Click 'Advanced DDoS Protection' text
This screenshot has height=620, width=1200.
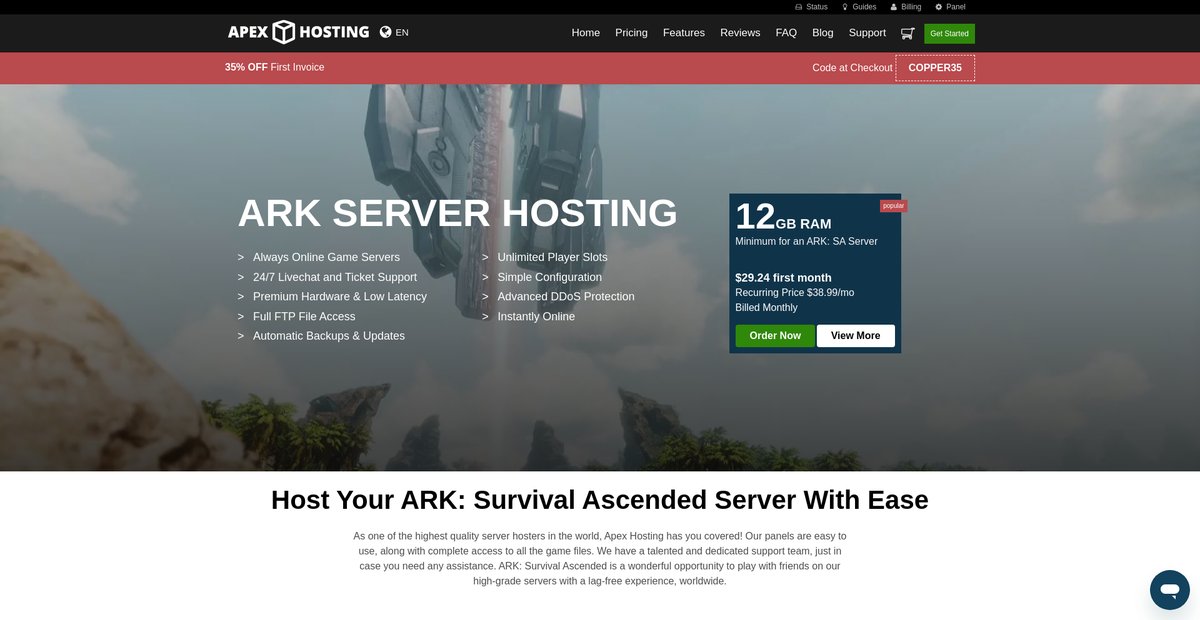click(566, 297)
